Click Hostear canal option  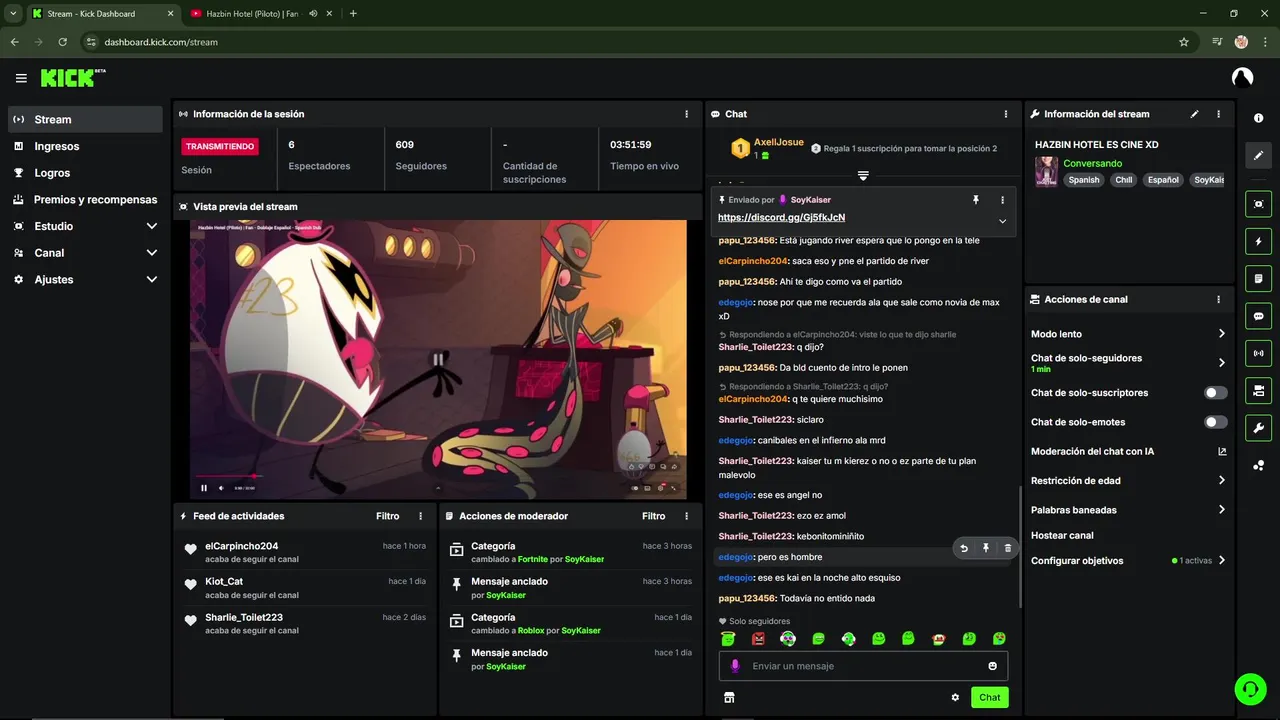(x=1062, y=536)
